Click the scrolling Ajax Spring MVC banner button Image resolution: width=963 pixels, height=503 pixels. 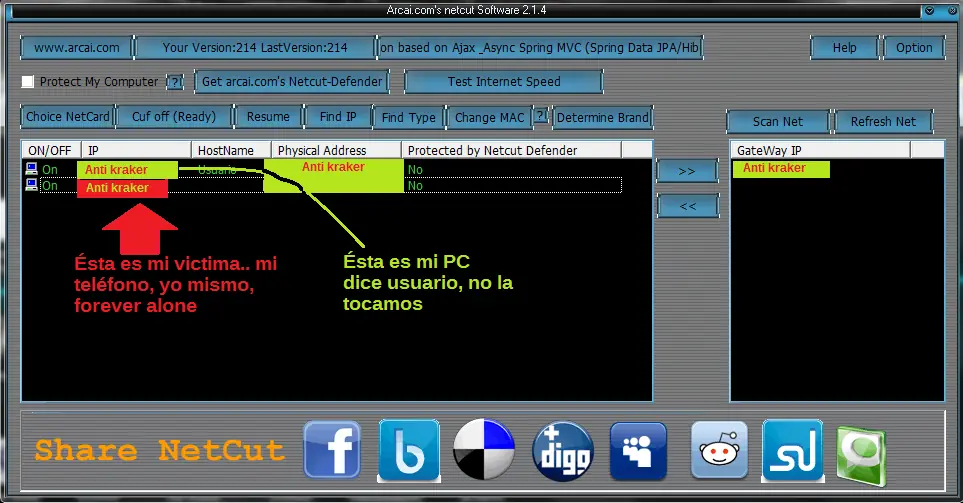click(x=539, y=47)
